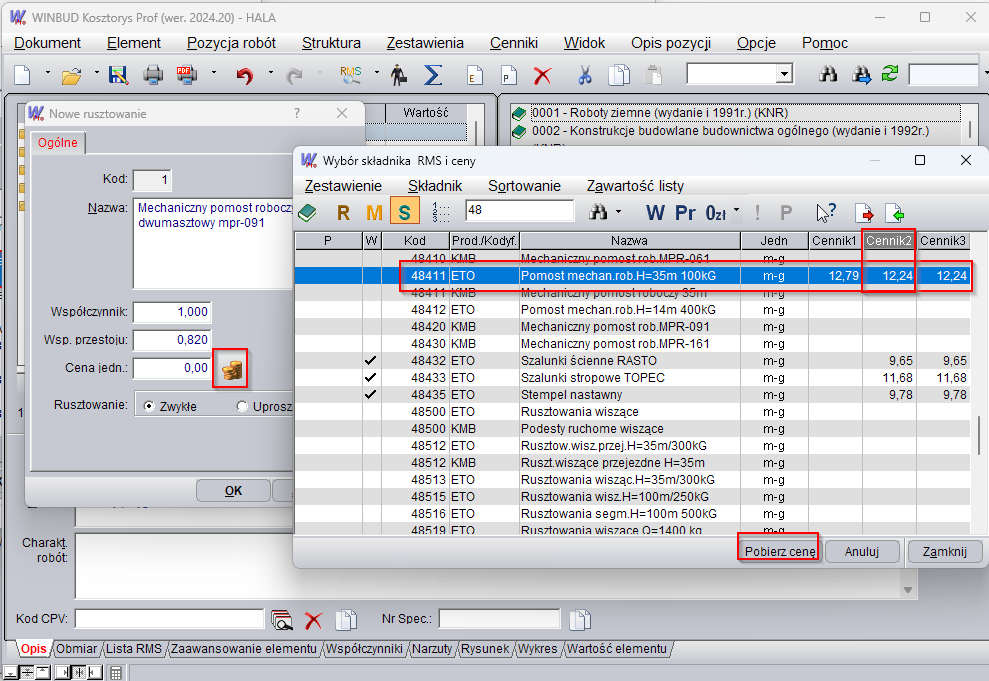Expand the dropdown arrow next to the new document icon
The image size is (989, 681).
pos(47,73)
